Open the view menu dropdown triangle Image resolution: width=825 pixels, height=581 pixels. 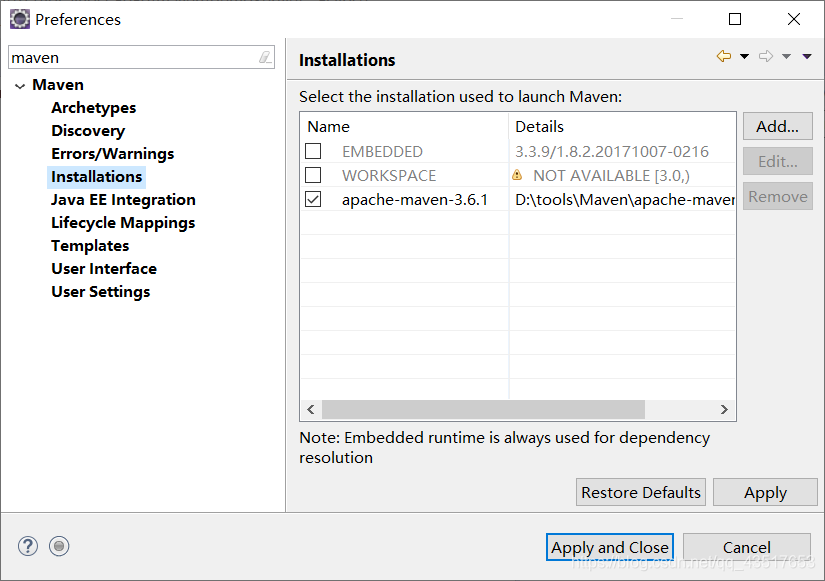[807, 56]
